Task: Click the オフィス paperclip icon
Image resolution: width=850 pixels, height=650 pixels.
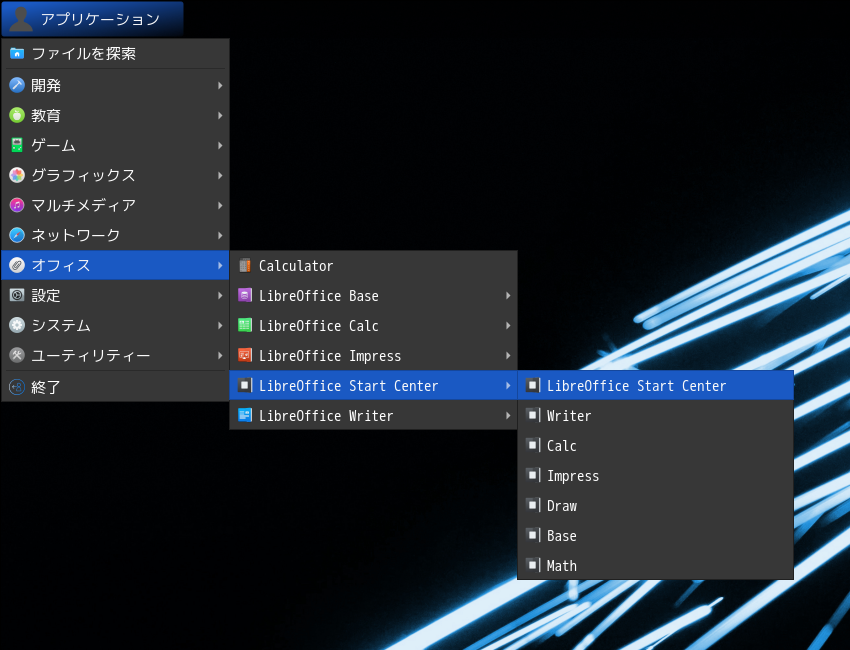Action: click(17, 265)
